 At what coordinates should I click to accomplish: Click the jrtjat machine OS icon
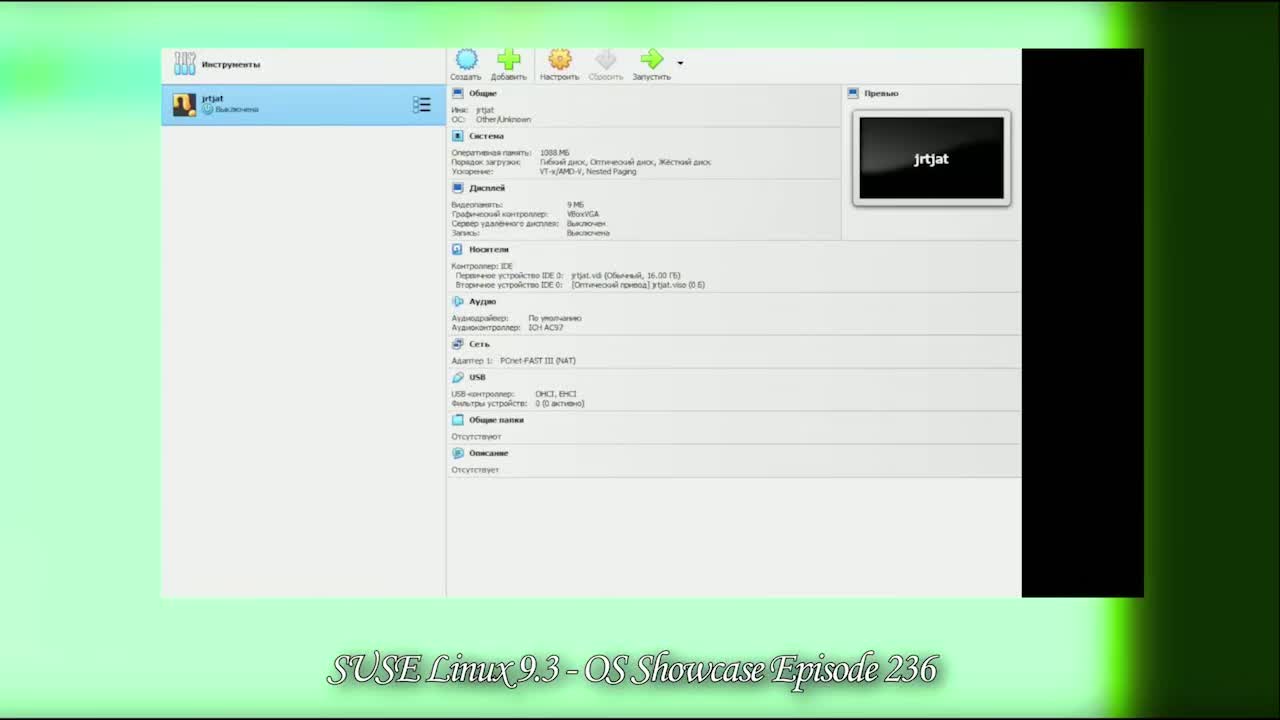(x=184, y=104)
